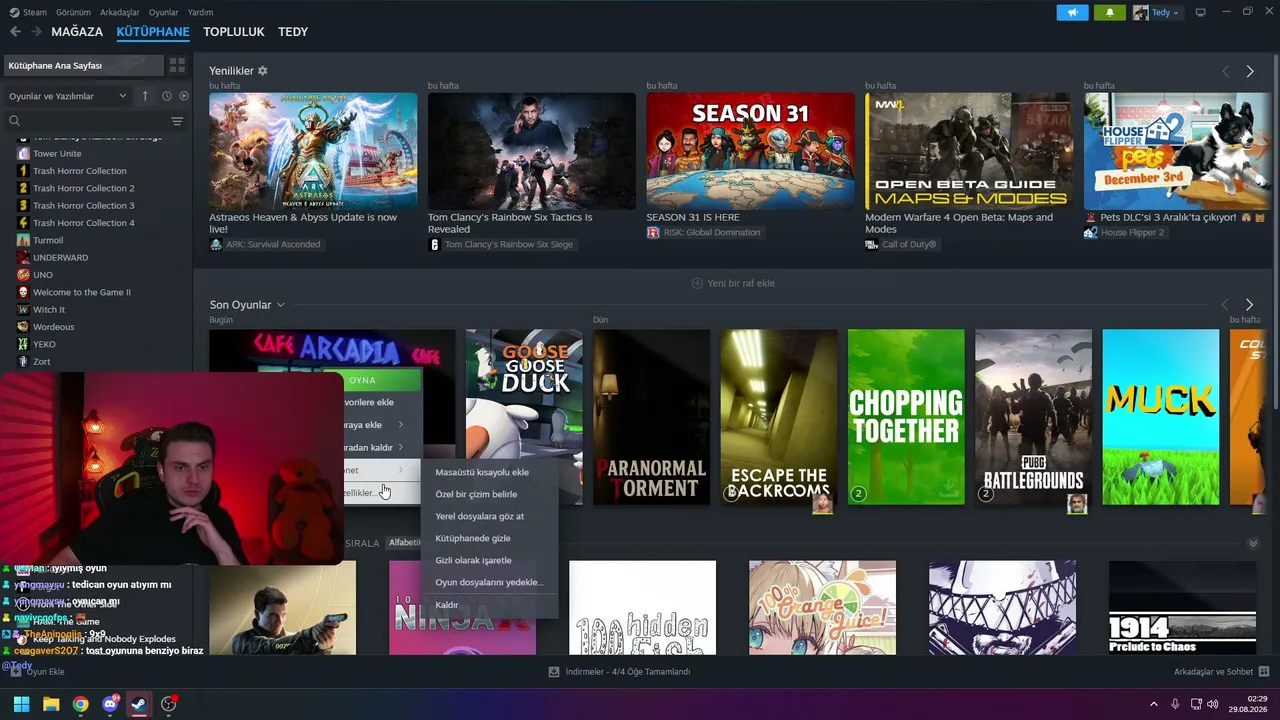This screenshot has height=720, width=1280.
Task: Open Google Chrome from the taskbar
Action: click(x=80, y=704)
